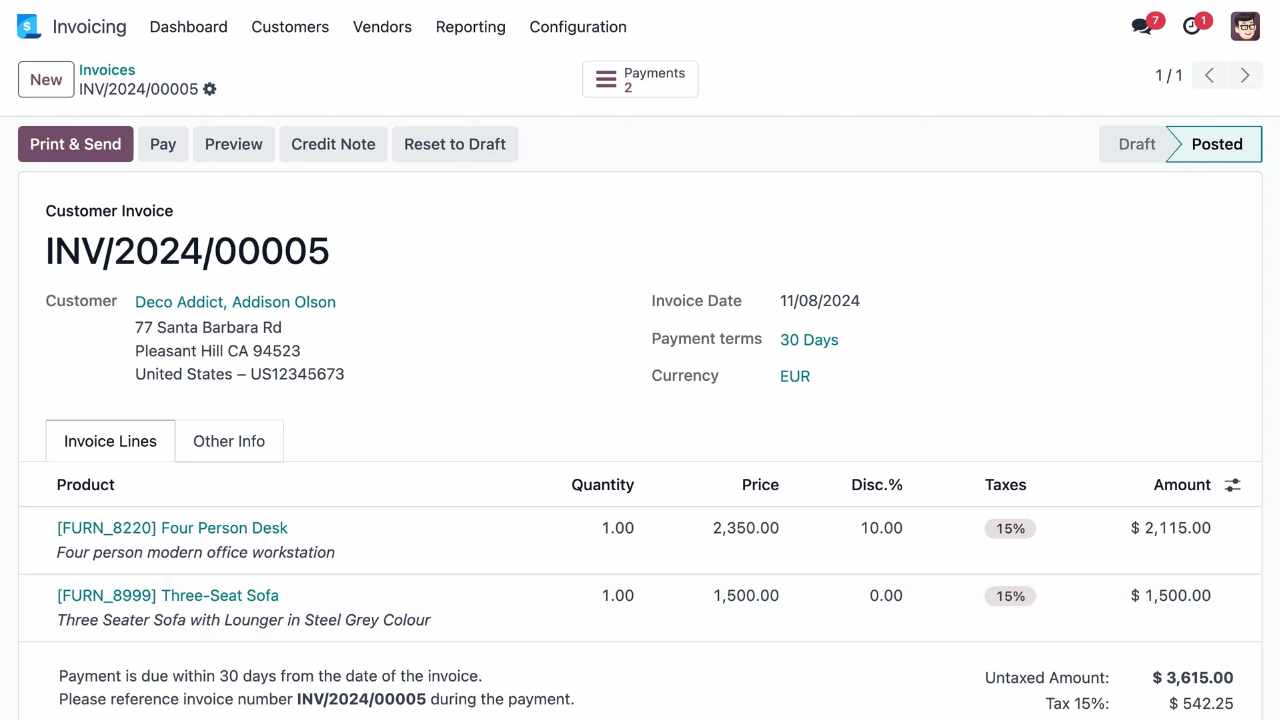1280x720 pixels.
Task: Open the Payments smart button
Action: click(640, 80)
